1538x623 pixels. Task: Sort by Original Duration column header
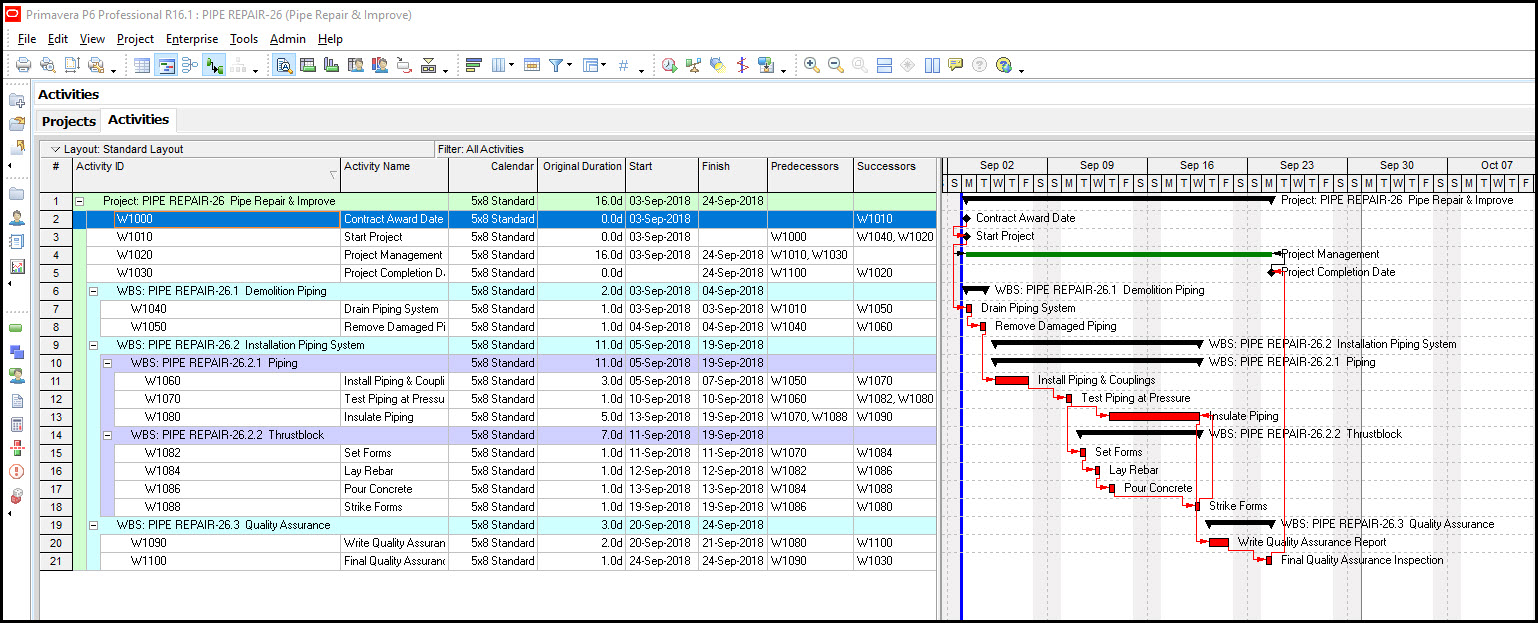[581, 166]
